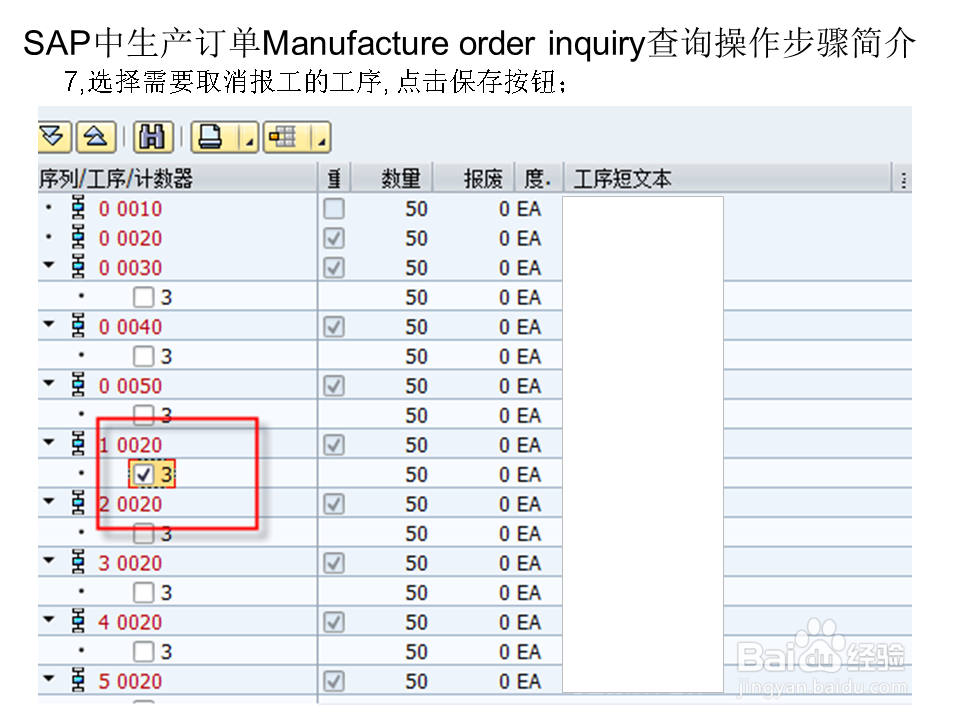
Task: Click the 度. unit column header
Action: (x=539, y=178)
